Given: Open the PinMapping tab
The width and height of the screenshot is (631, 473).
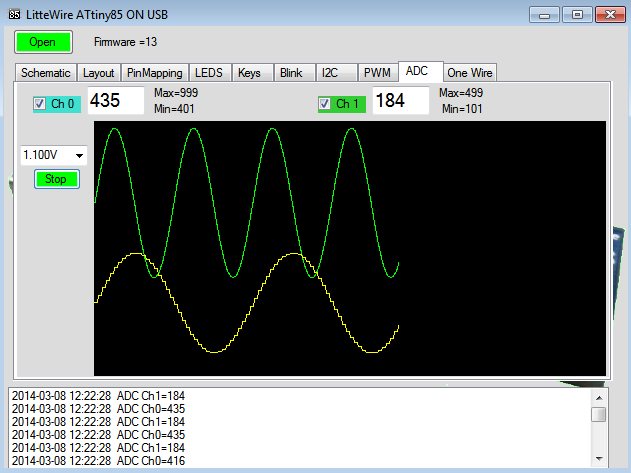Looking at the screenshot, I should pos(155,73).
